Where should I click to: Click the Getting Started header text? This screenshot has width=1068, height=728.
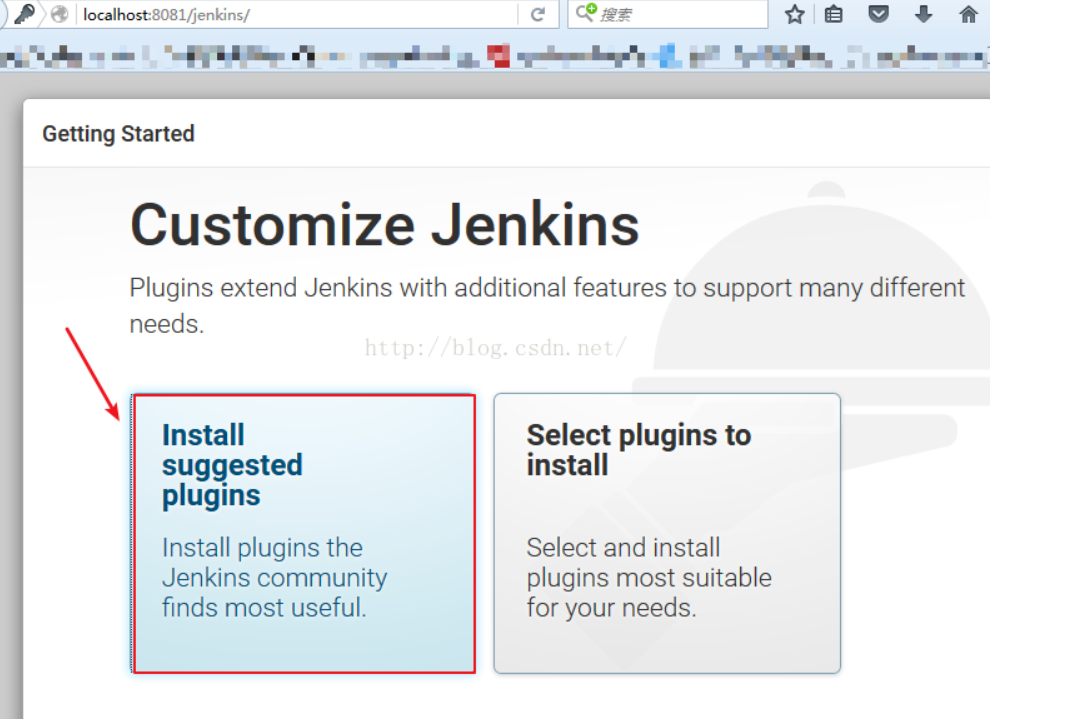point(119,133)
